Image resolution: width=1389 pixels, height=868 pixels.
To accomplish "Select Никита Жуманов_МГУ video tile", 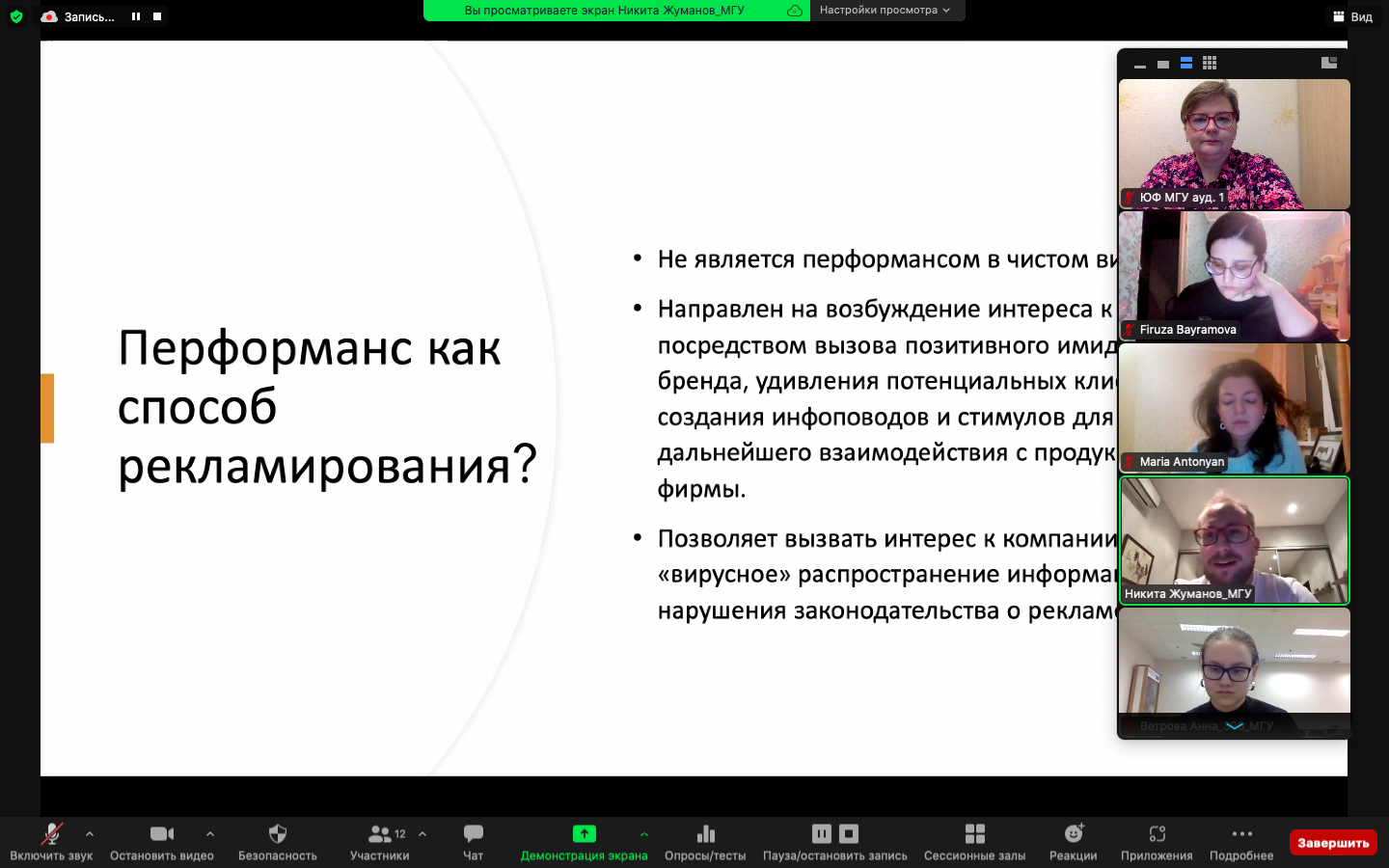I will click(x=1235, y=540).
